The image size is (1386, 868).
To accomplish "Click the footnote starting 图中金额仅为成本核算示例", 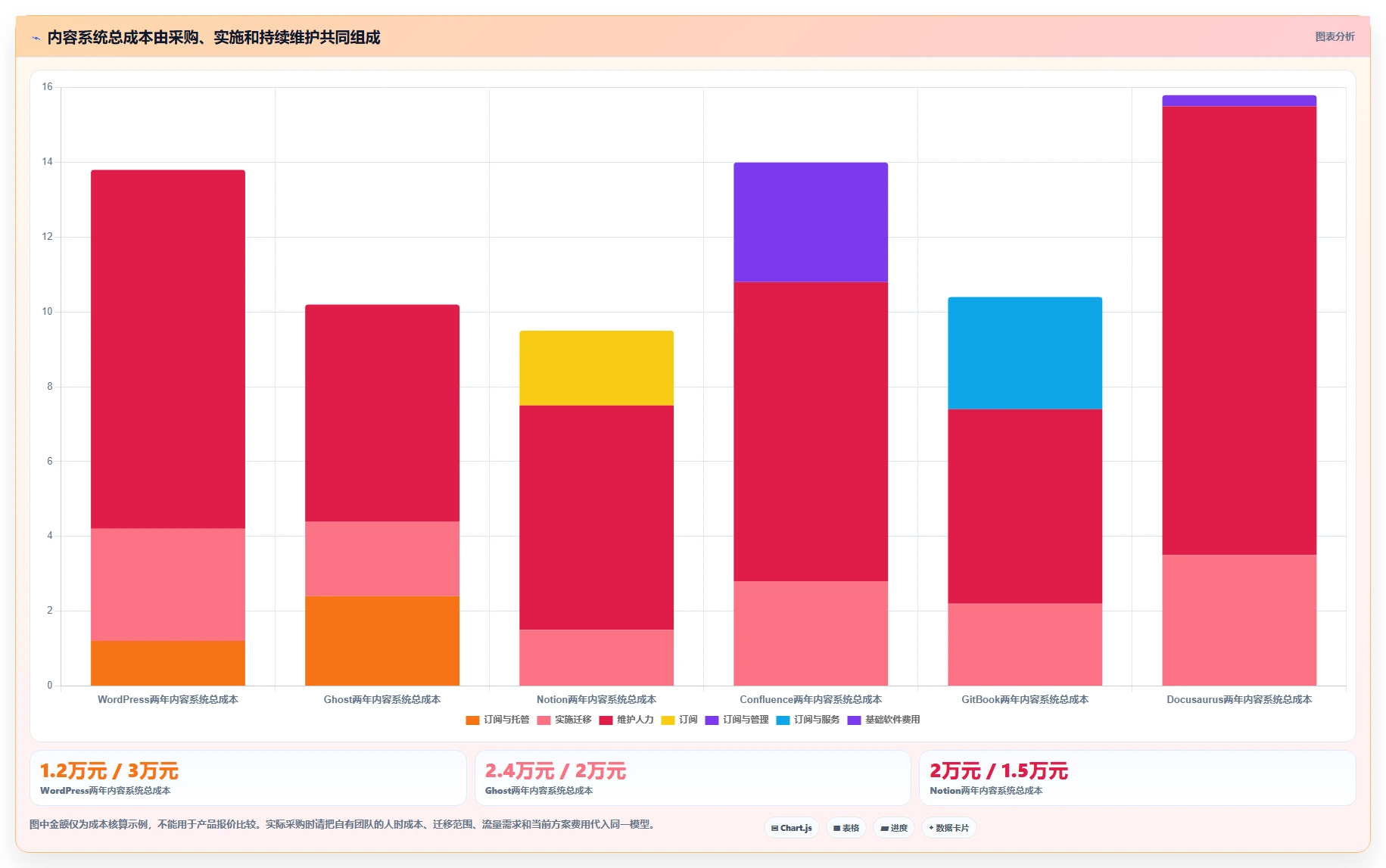I will coord(343,824).
